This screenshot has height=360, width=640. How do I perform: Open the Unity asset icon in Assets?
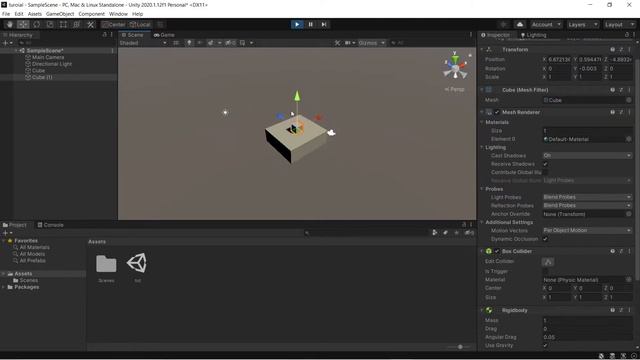point(137,263)
